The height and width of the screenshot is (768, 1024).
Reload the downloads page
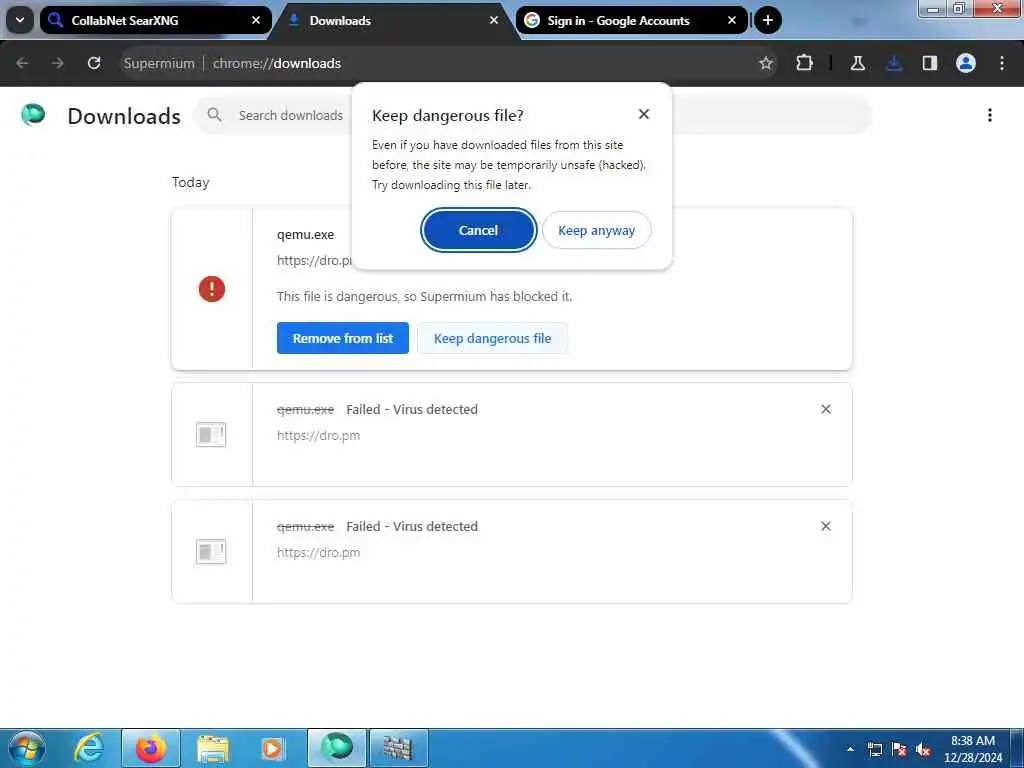(94, 63)
